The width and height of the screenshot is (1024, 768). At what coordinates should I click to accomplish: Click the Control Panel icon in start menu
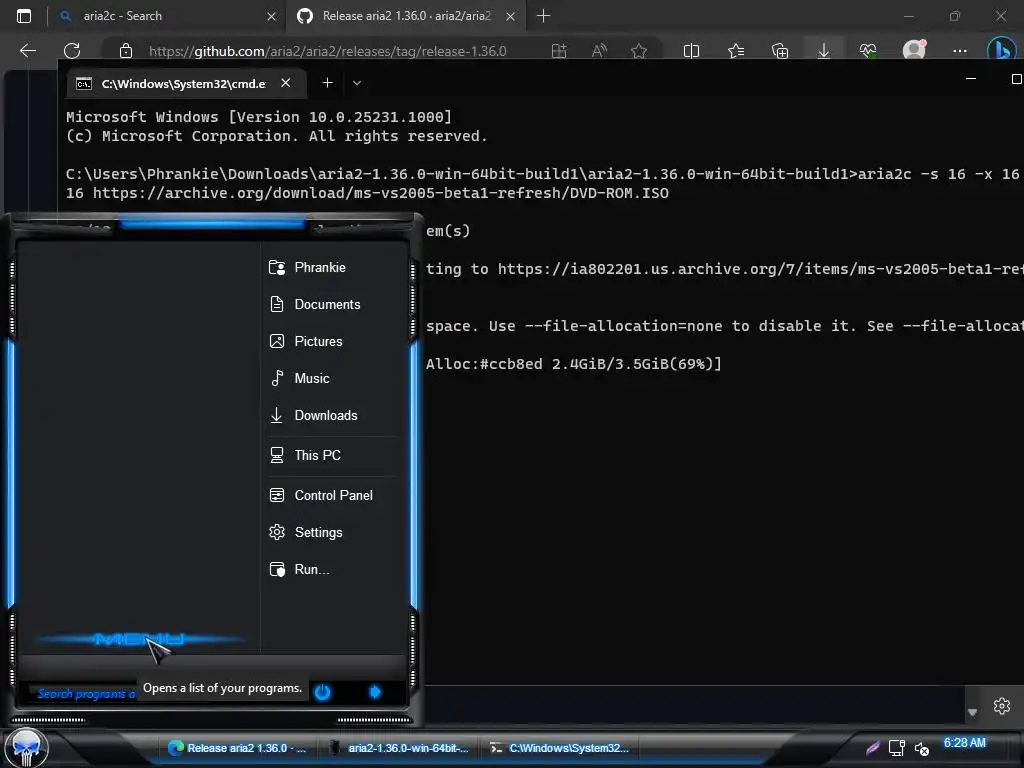[x=277, y=496]
